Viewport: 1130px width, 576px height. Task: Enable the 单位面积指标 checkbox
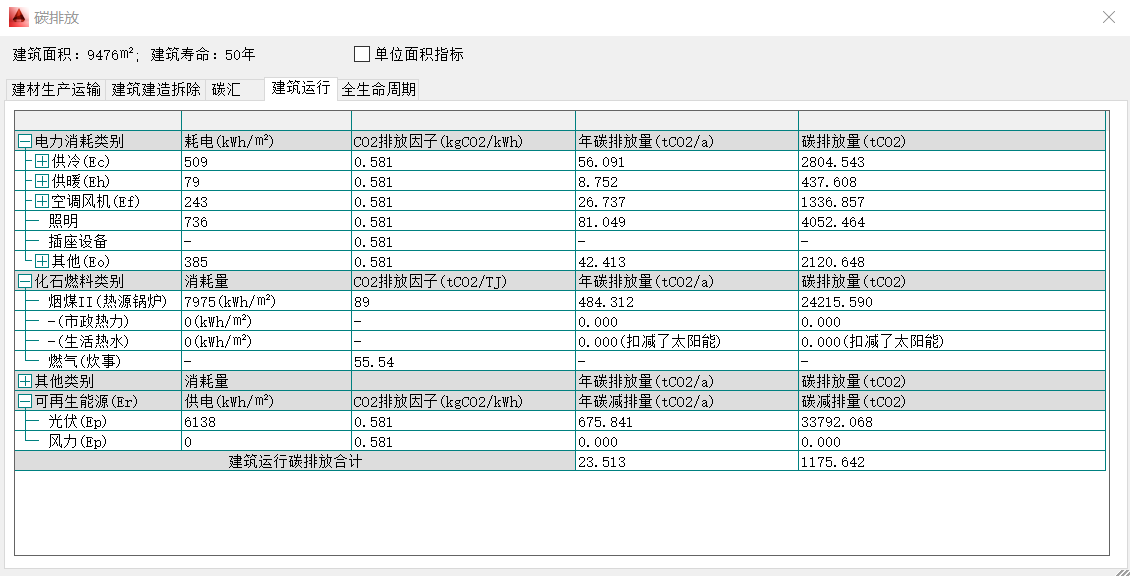coord(362,54)
